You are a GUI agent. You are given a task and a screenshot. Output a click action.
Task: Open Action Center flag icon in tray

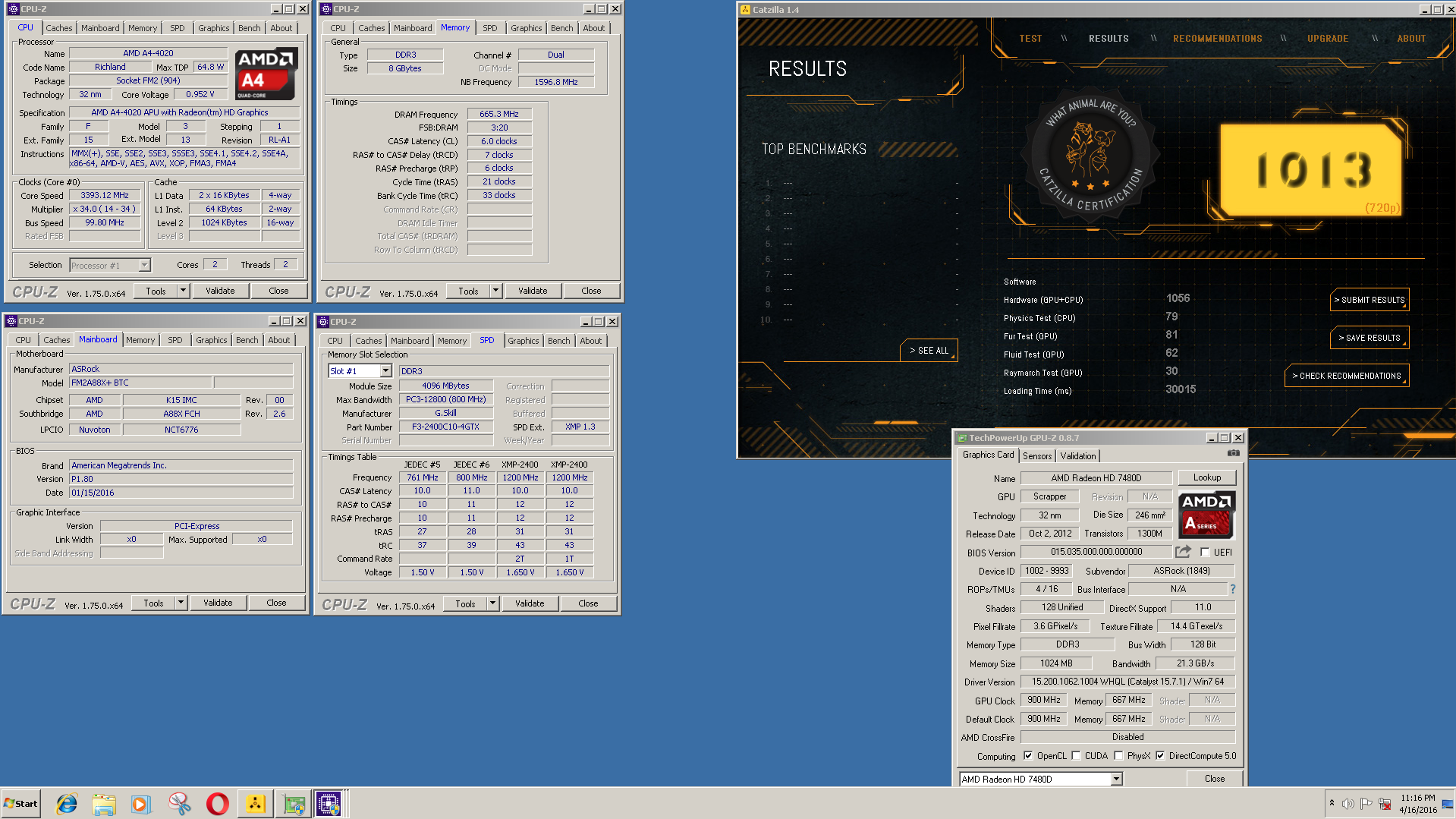point(1366,804)
